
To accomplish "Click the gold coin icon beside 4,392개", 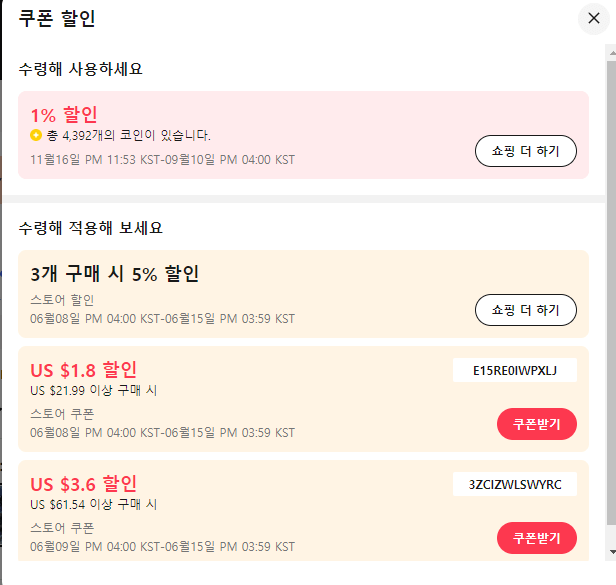I will [x=36, y=135].
